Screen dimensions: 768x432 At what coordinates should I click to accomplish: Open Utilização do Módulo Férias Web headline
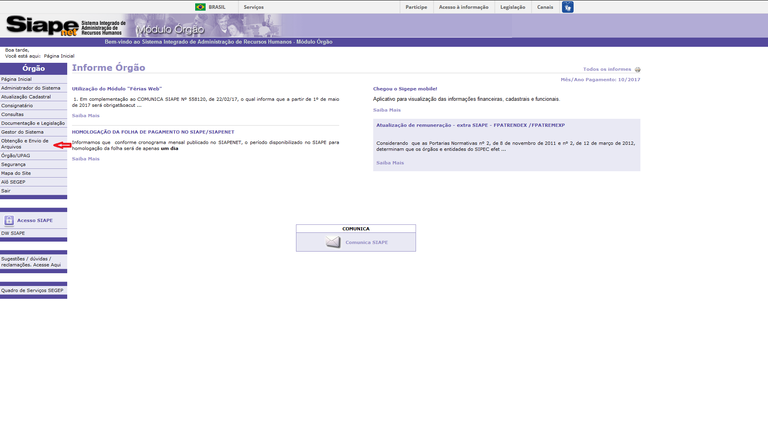pos(117,89)
